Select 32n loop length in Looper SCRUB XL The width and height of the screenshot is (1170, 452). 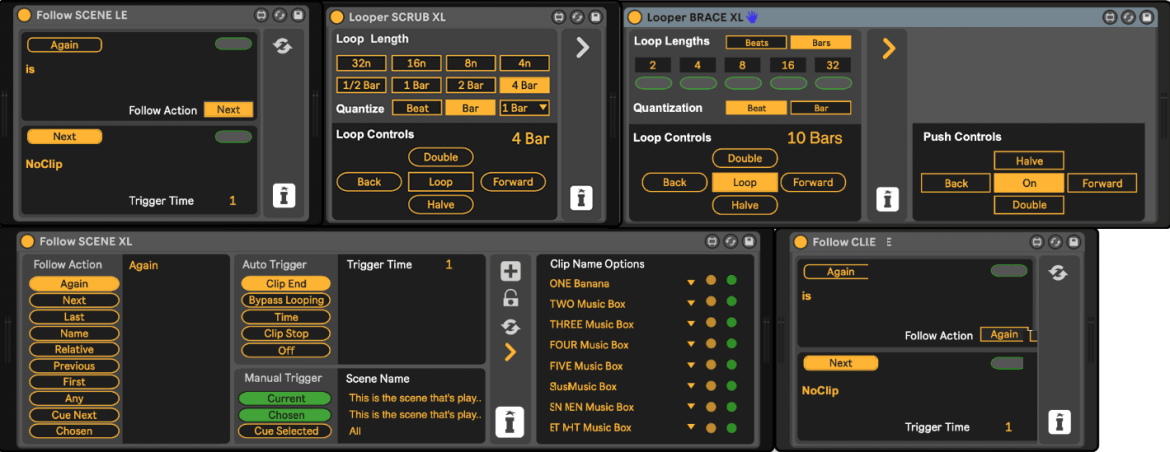(361, 63)
